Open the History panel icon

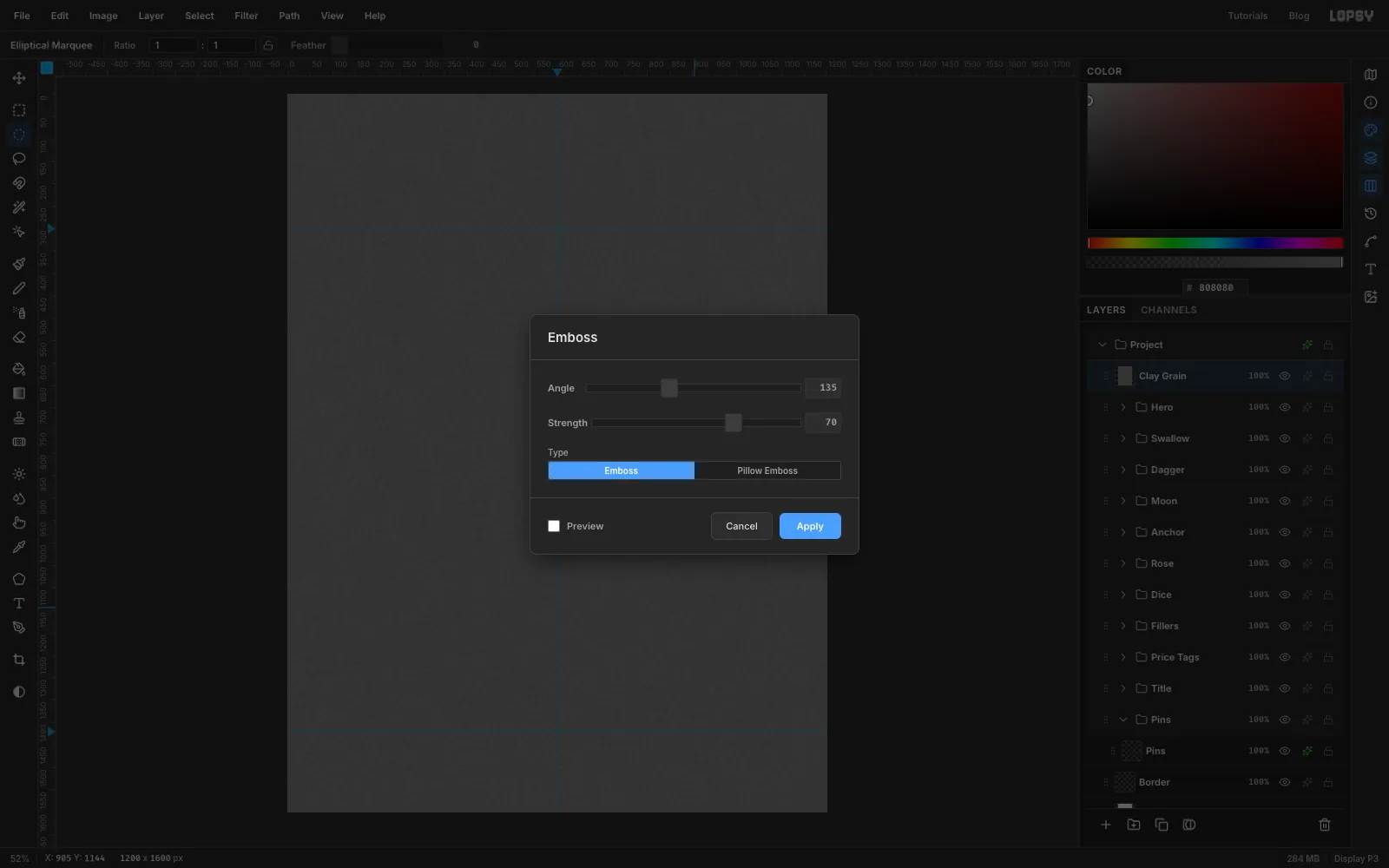pyautogui.click(x=1371, y=214)
